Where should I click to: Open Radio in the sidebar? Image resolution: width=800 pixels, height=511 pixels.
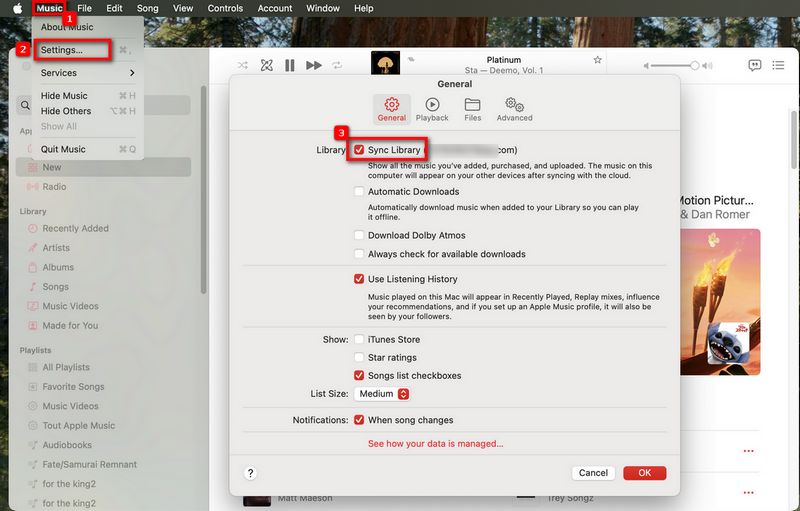coord(104,187)
